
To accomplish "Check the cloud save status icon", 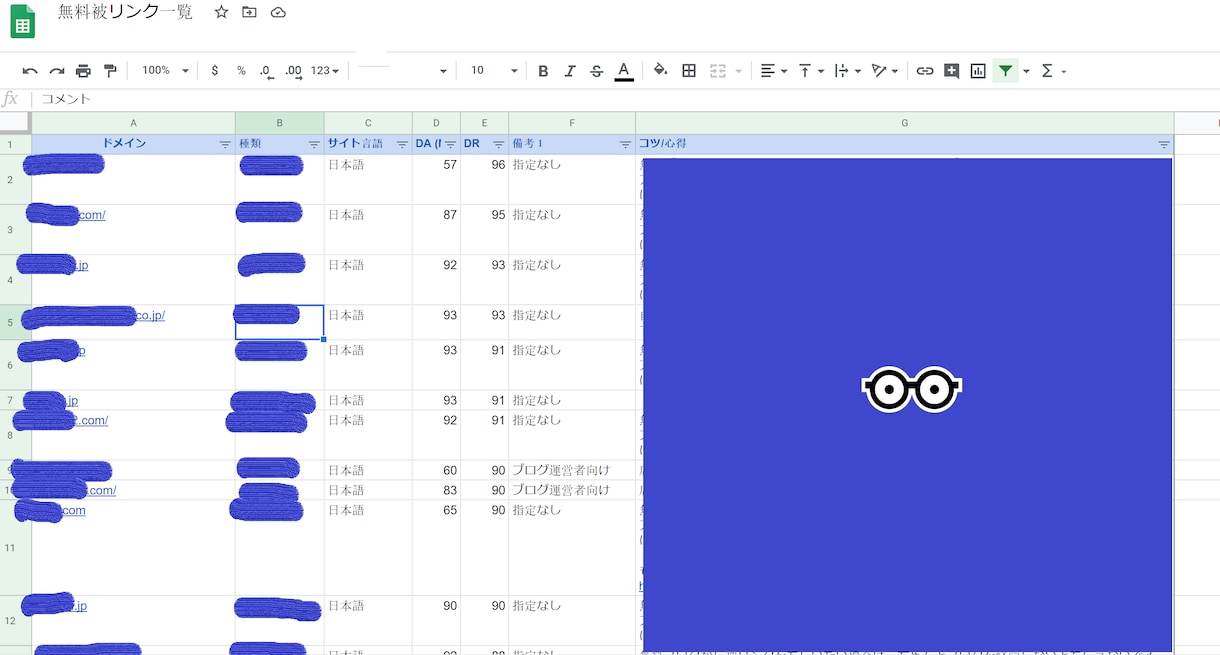I will tap(278, 12).
